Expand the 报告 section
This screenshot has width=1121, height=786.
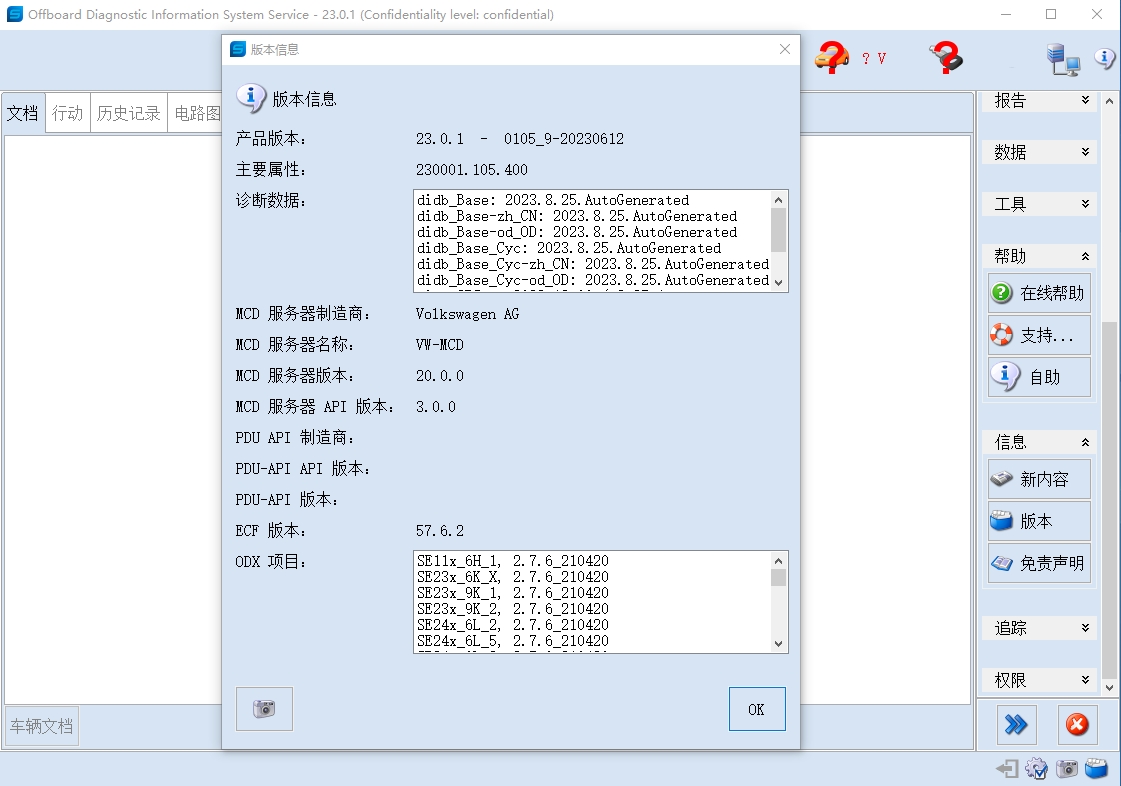click(x=1039, y=101)
